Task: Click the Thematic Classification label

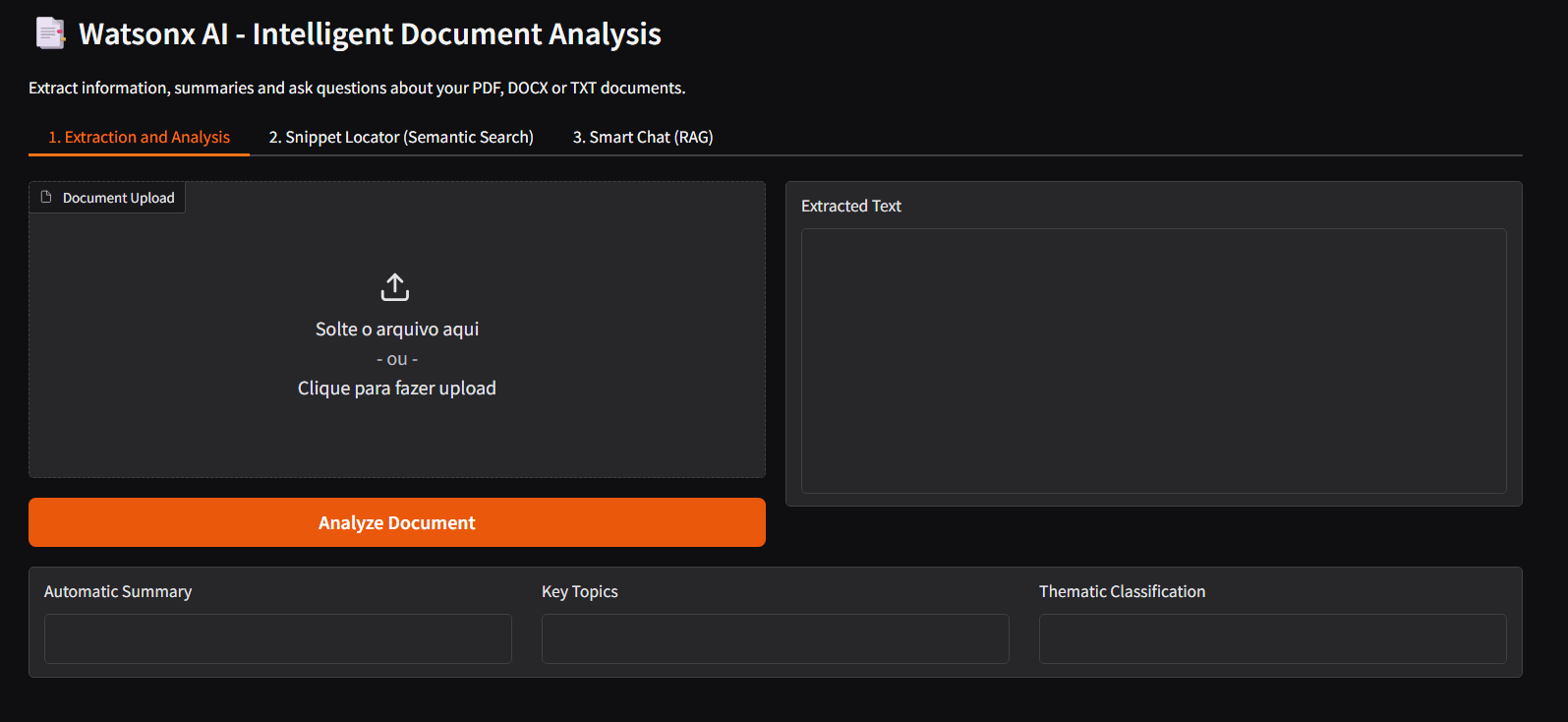Action: [1122, 591]
